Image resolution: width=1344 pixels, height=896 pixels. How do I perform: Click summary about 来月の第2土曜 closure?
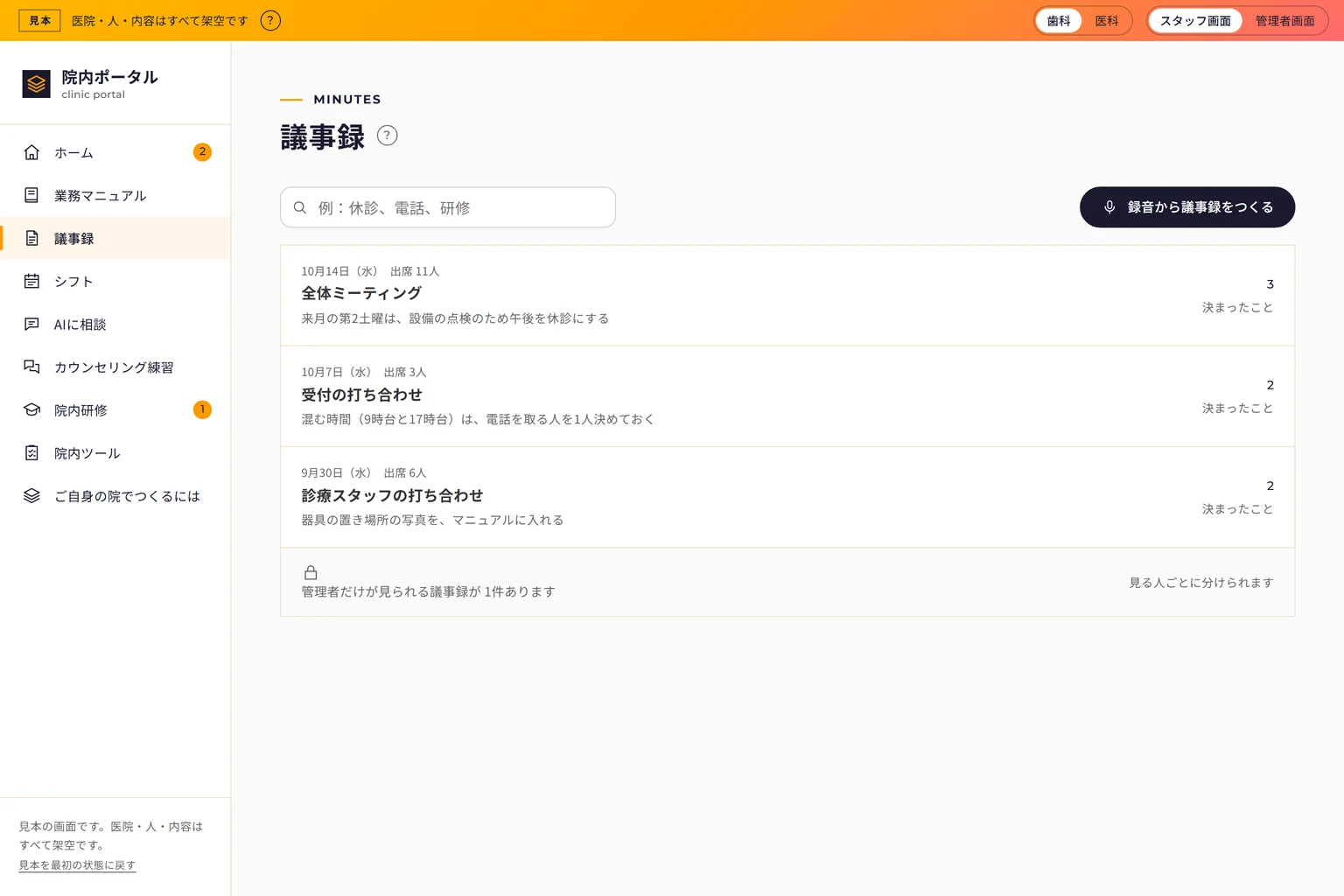455,318
